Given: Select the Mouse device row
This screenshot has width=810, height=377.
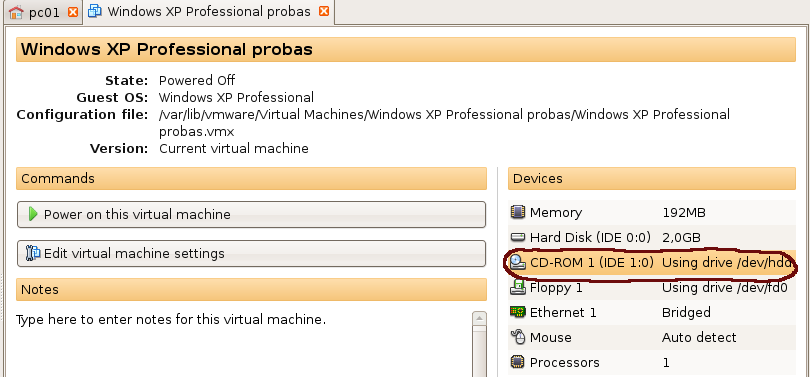Looking at the screenshot, I should (x=652, y=337).
